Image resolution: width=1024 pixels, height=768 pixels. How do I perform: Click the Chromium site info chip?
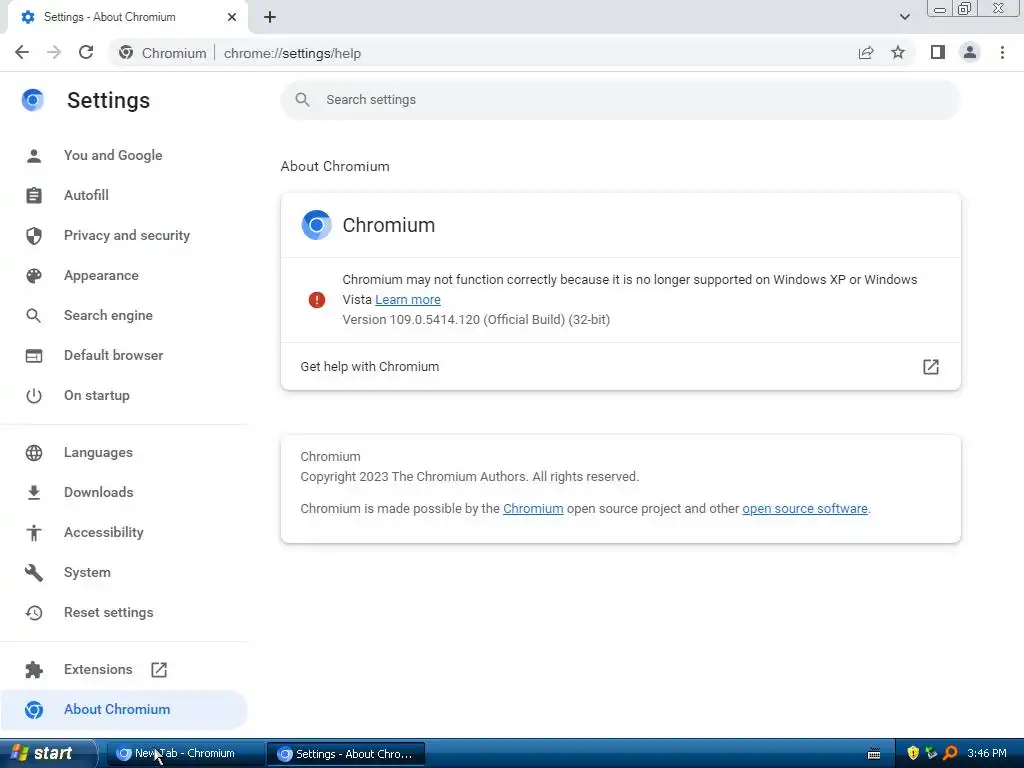pyautogui.click(x=163, y=54)
